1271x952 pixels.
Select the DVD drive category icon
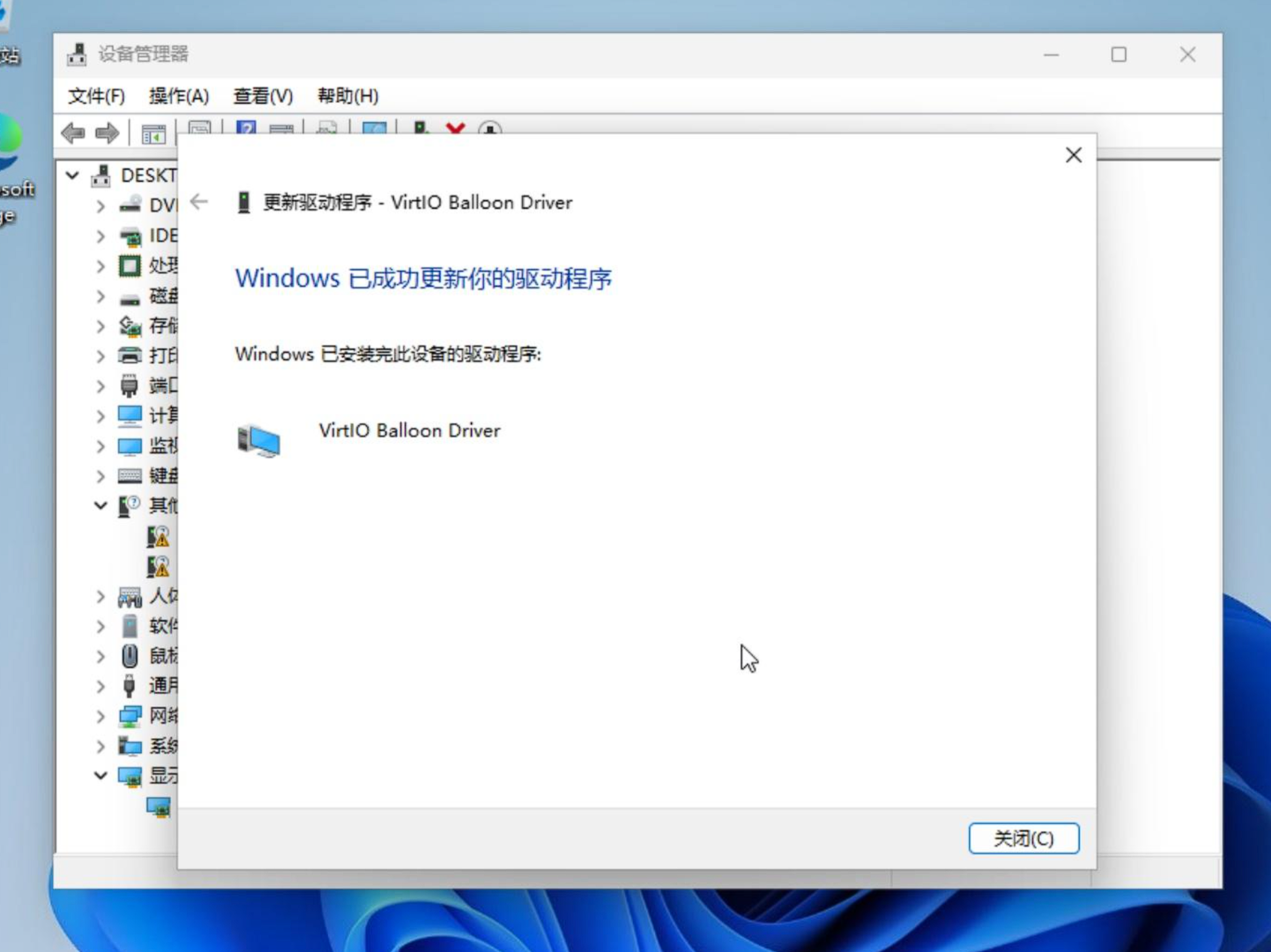tap(130, 205)
